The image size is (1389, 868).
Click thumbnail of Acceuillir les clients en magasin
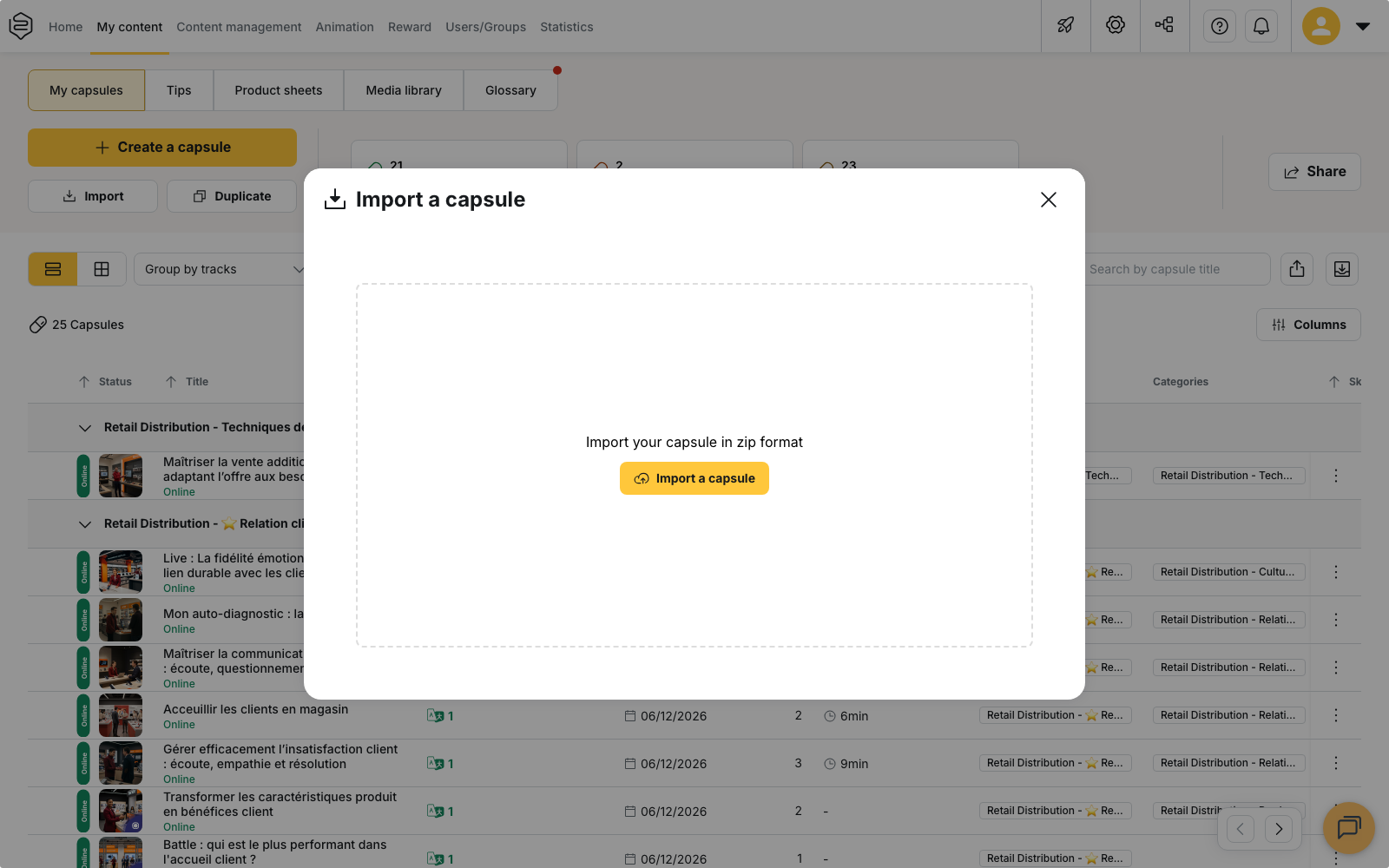[121, 715]
